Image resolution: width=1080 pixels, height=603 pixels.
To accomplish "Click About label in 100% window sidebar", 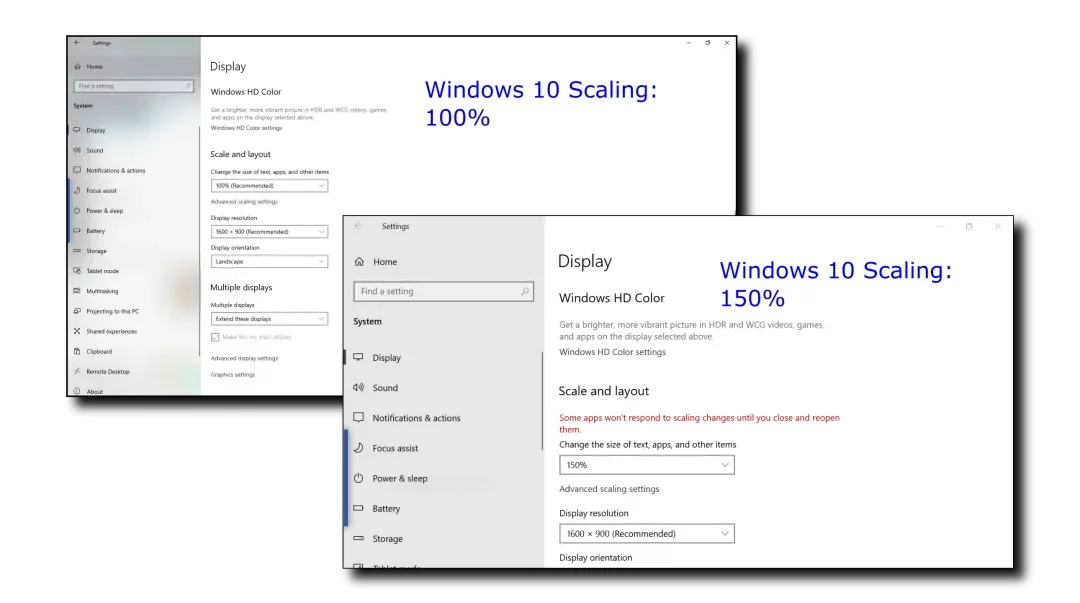I will pyautogui.click(x=94, y=391).
